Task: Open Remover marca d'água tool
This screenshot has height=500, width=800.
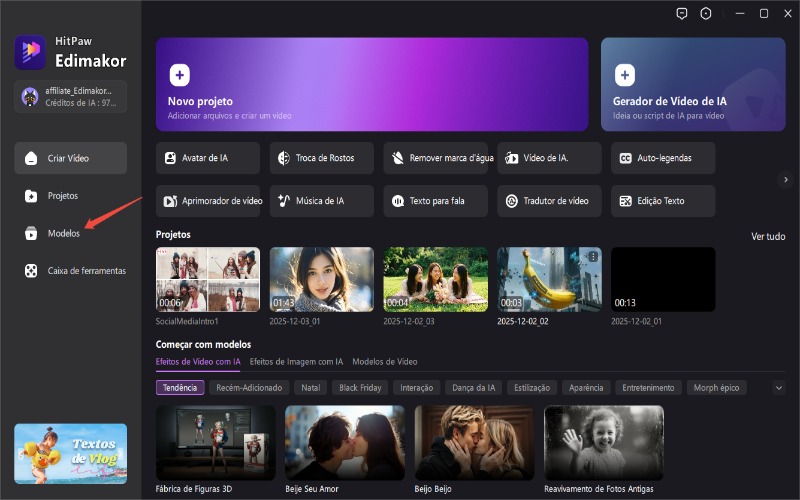Action: point(436,158)
